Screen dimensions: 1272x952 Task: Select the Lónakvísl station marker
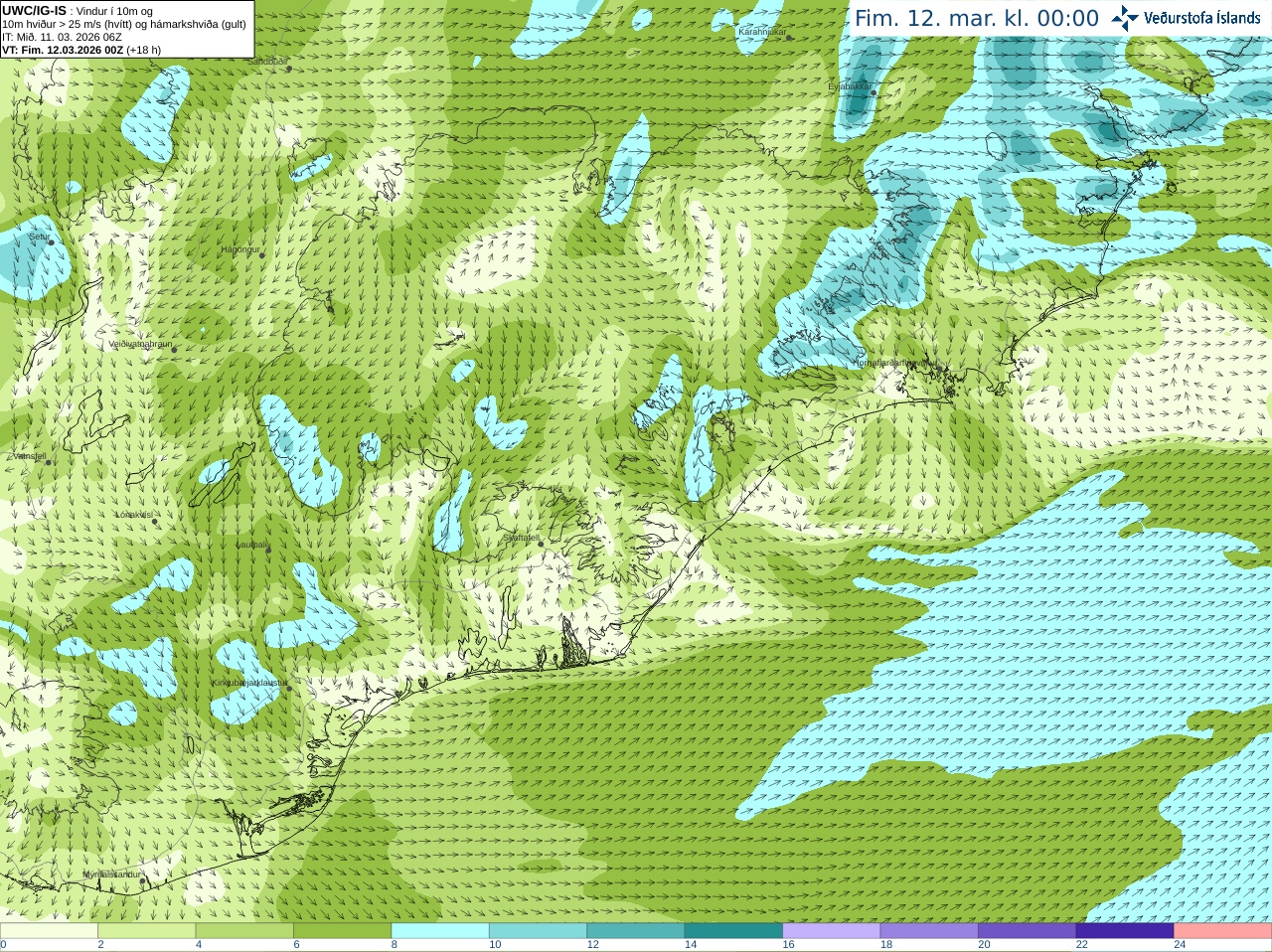155,521
